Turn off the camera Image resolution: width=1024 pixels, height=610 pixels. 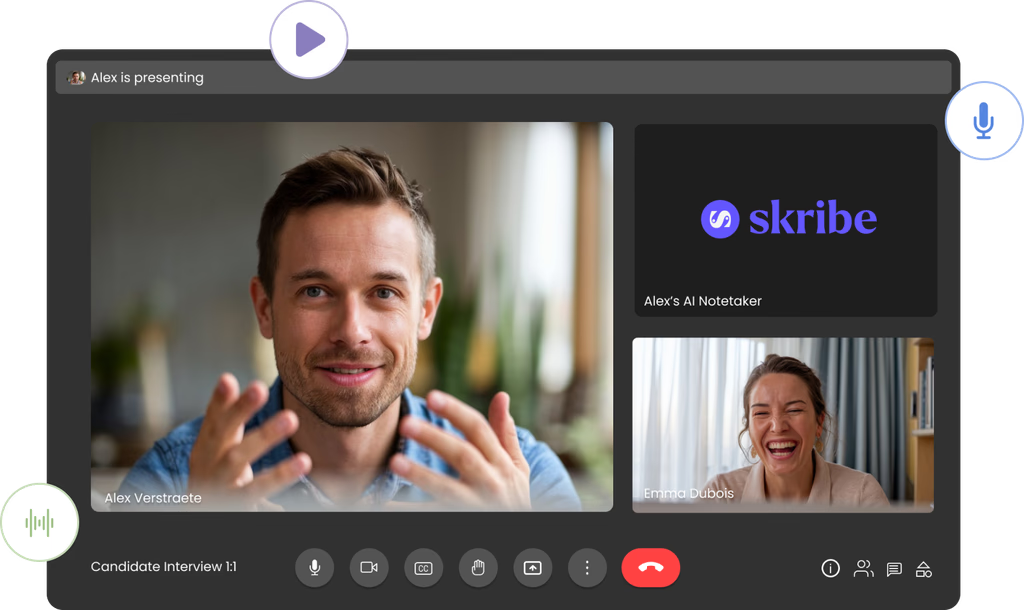coord(369,568)
